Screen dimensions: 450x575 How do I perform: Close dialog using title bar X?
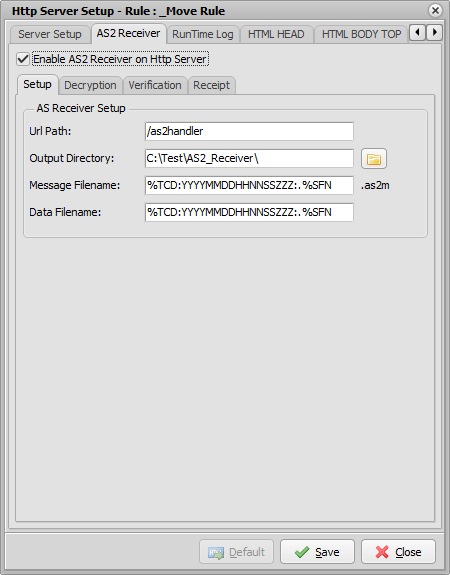(435, 11)
